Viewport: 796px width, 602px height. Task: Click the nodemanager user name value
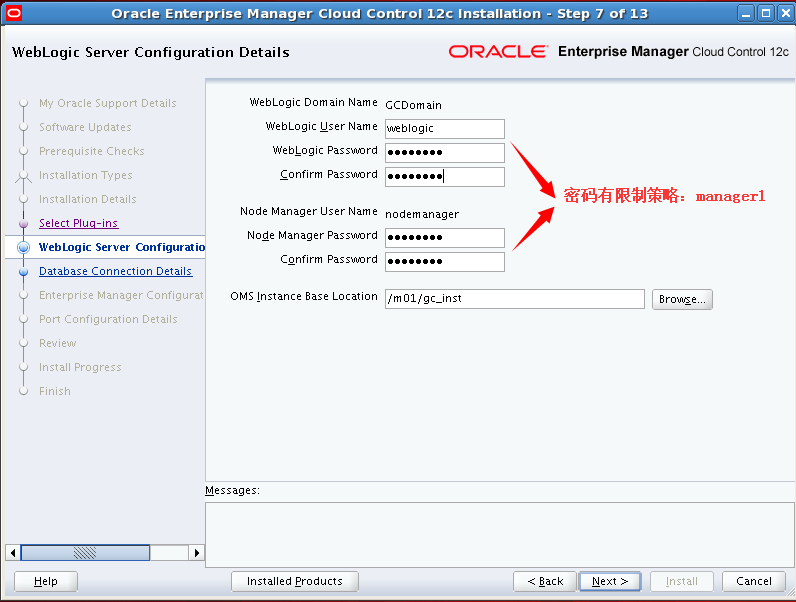(422, 214)
